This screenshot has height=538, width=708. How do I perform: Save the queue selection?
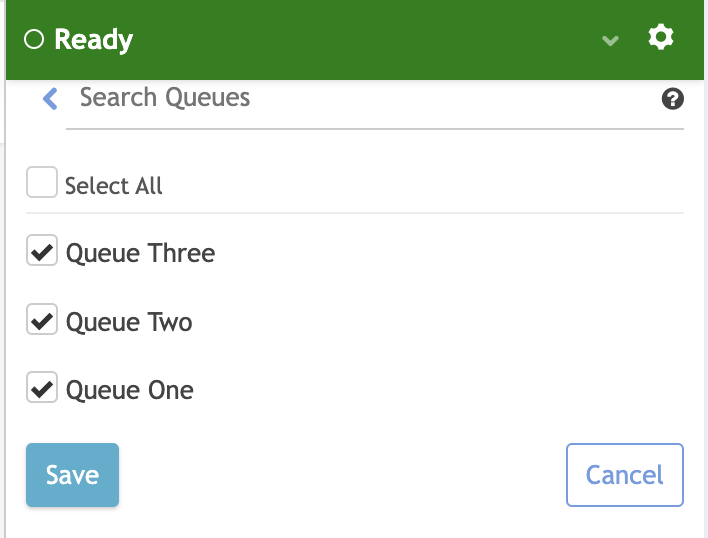72,475
